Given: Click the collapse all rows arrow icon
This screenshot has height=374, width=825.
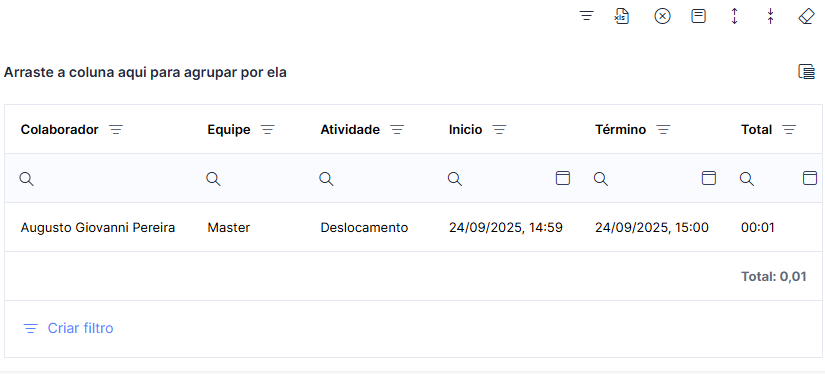Looking at the screenshot, I should (770, 16).
